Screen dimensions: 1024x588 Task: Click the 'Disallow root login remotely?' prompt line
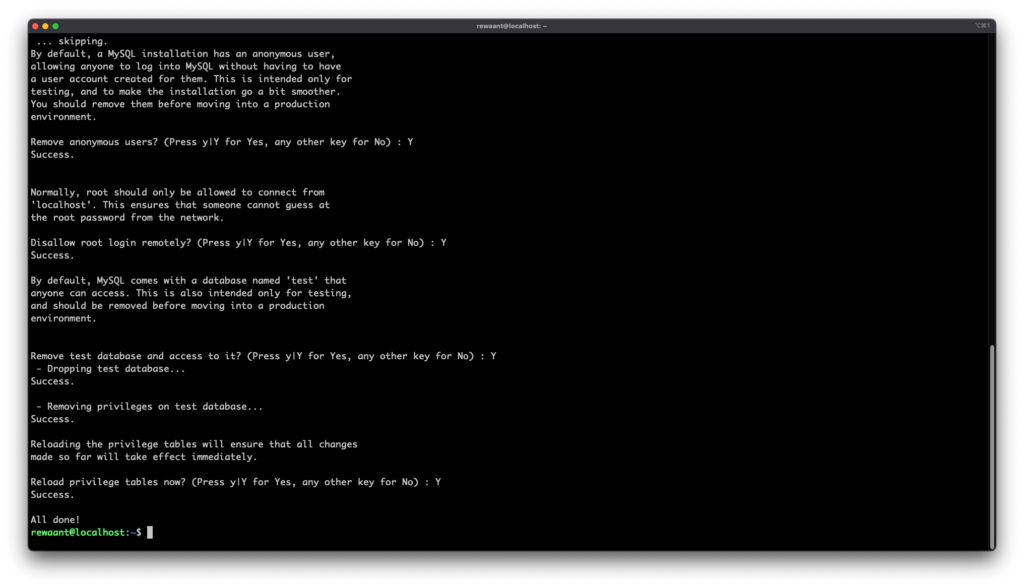click(238, 242)
